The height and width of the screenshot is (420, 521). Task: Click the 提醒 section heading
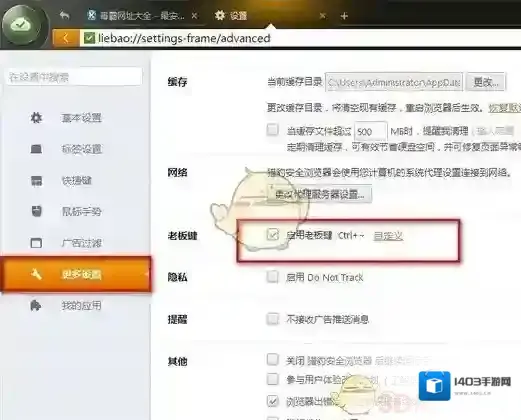(177, 319)
